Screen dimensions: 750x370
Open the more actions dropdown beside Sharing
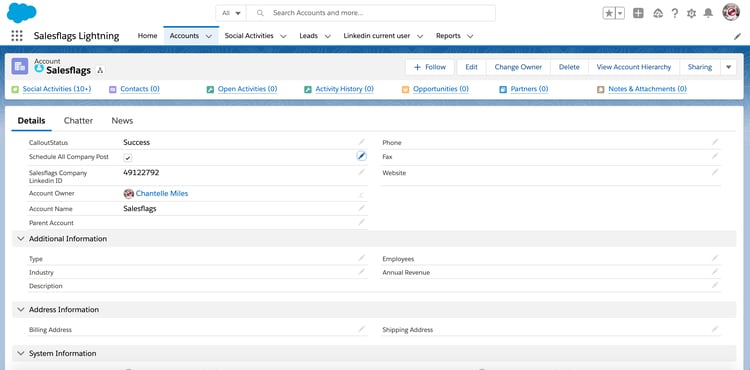click(728, 67)
